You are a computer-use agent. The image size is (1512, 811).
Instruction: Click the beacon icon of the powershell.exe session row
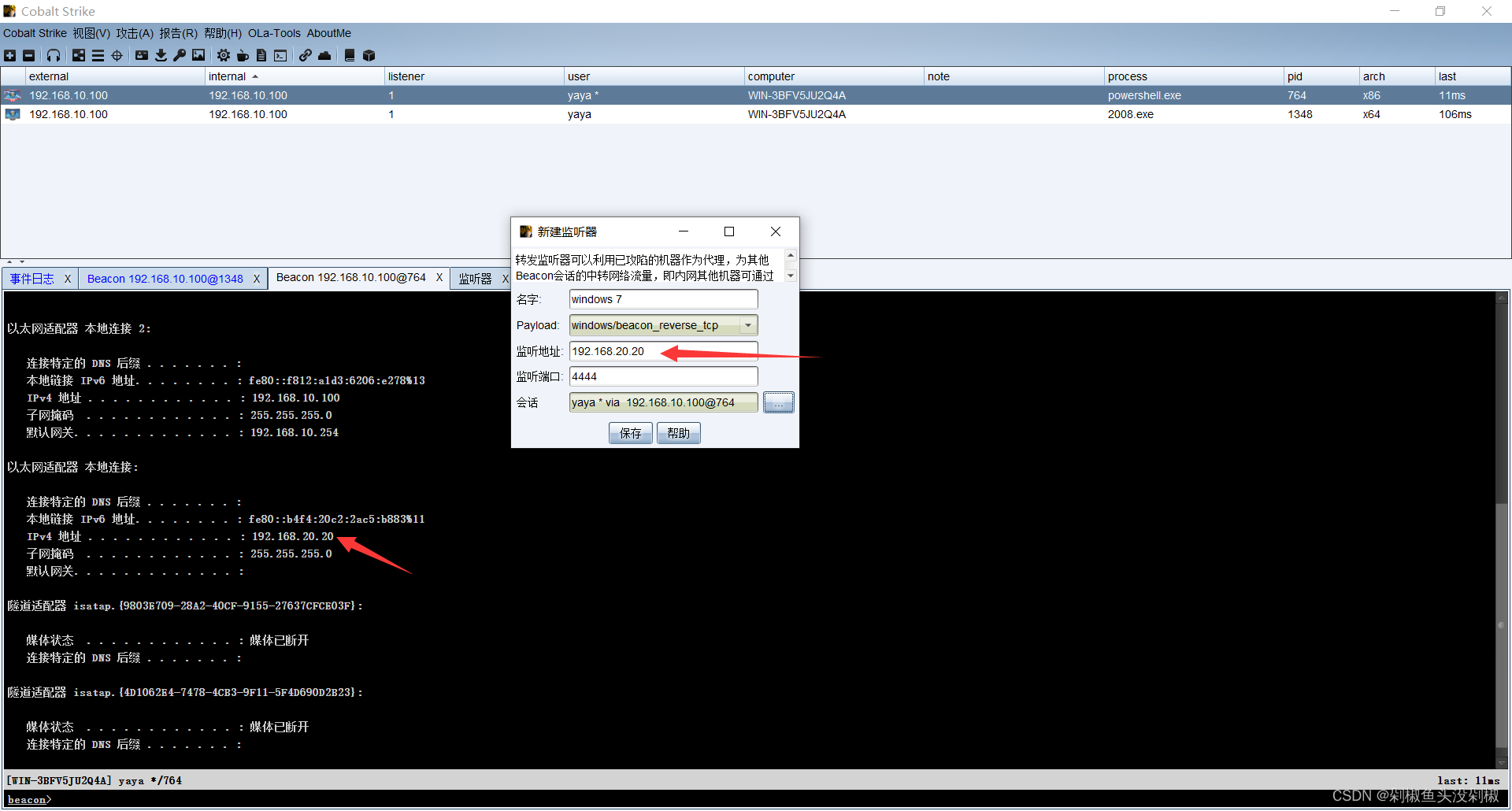point(13,95)
